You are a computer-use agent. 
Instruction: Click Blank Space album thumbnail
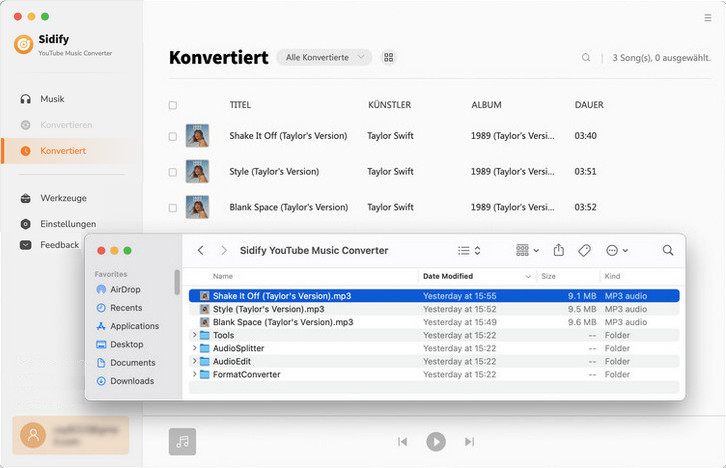click(197, 207)
